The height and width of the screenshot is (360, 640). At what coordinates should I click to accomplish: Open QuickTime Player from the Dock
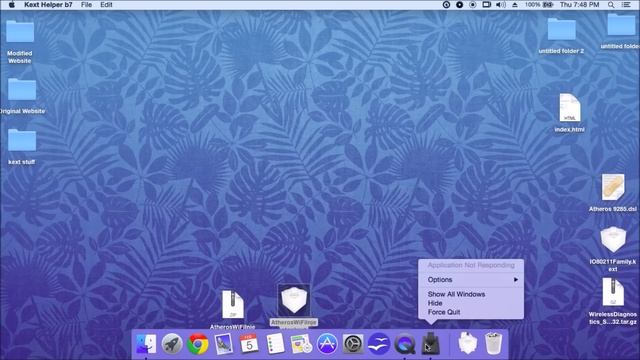404,344
